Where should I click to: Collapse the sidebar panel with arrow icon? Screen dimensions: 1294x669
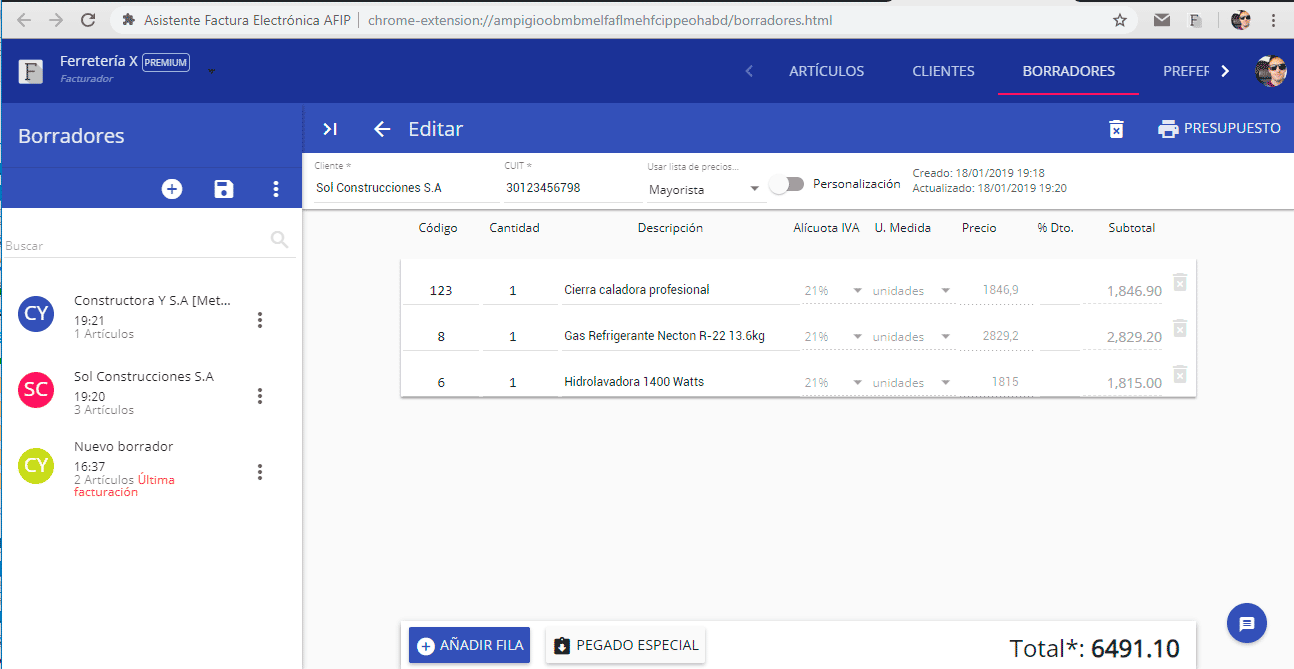click(x=330, y=129)
